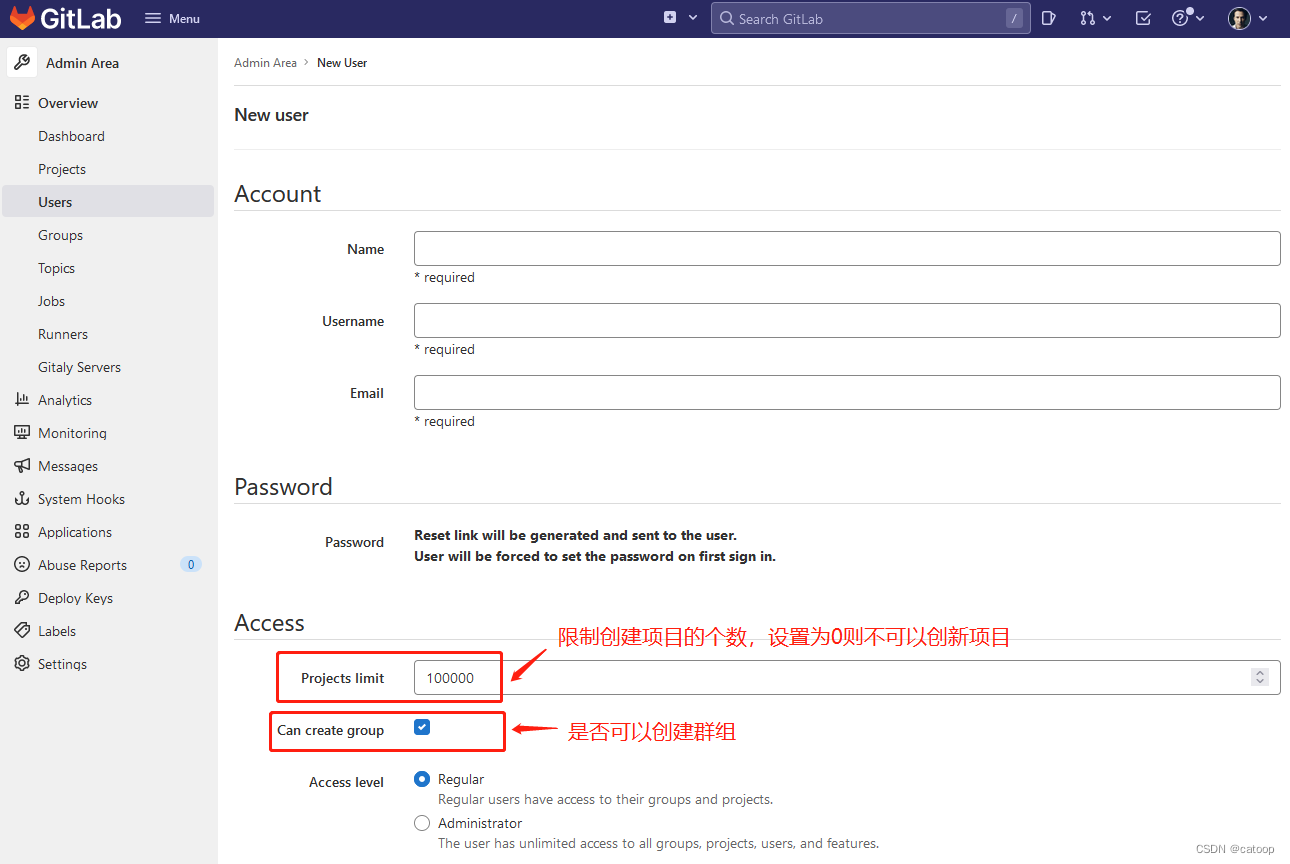The image size is (1290, 864).
Task: Click the New User breadcrumb item
Action: 342,62
